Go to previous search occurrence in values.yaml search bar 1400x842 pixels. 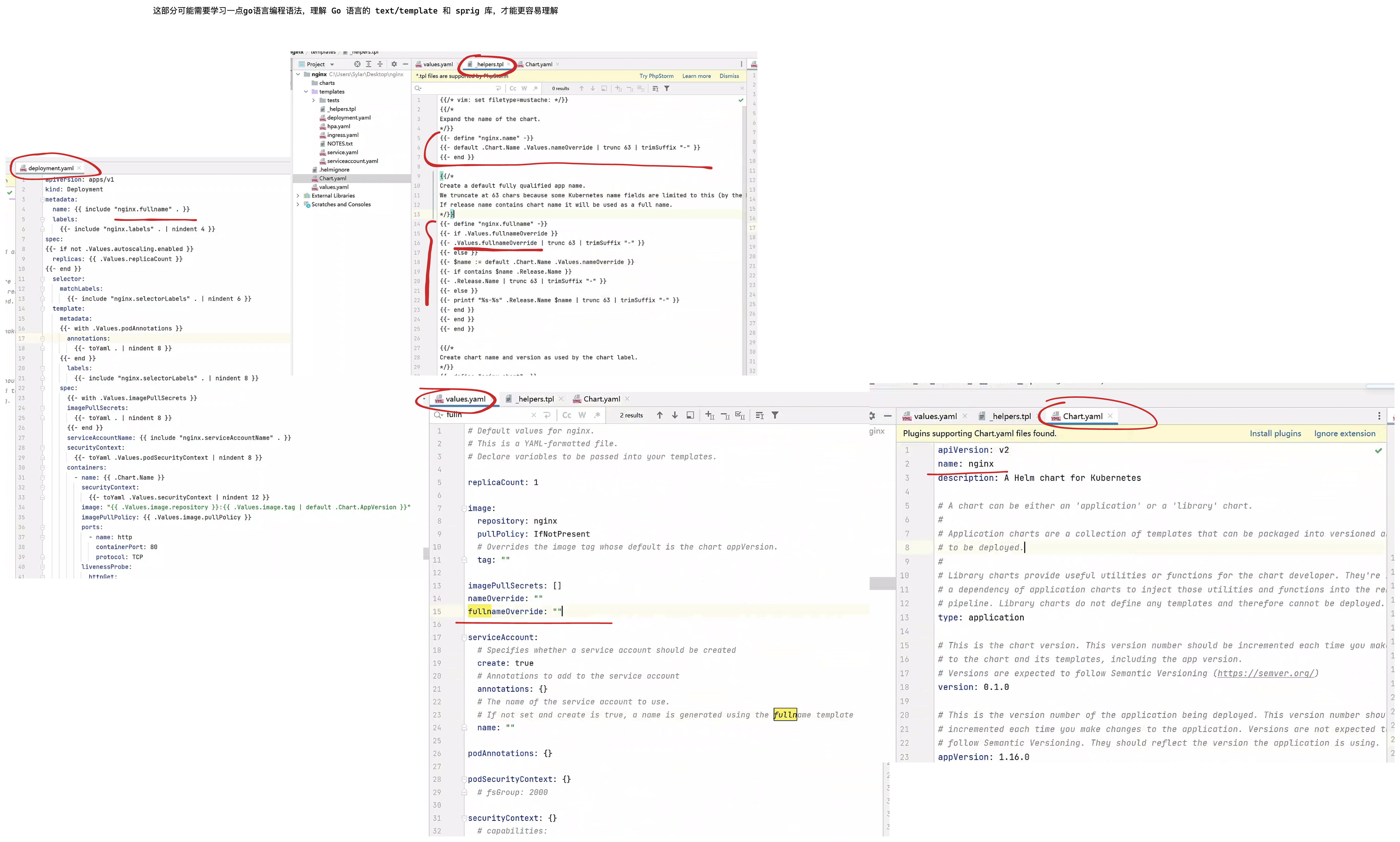pyautogui.click(x=659, y=415)
